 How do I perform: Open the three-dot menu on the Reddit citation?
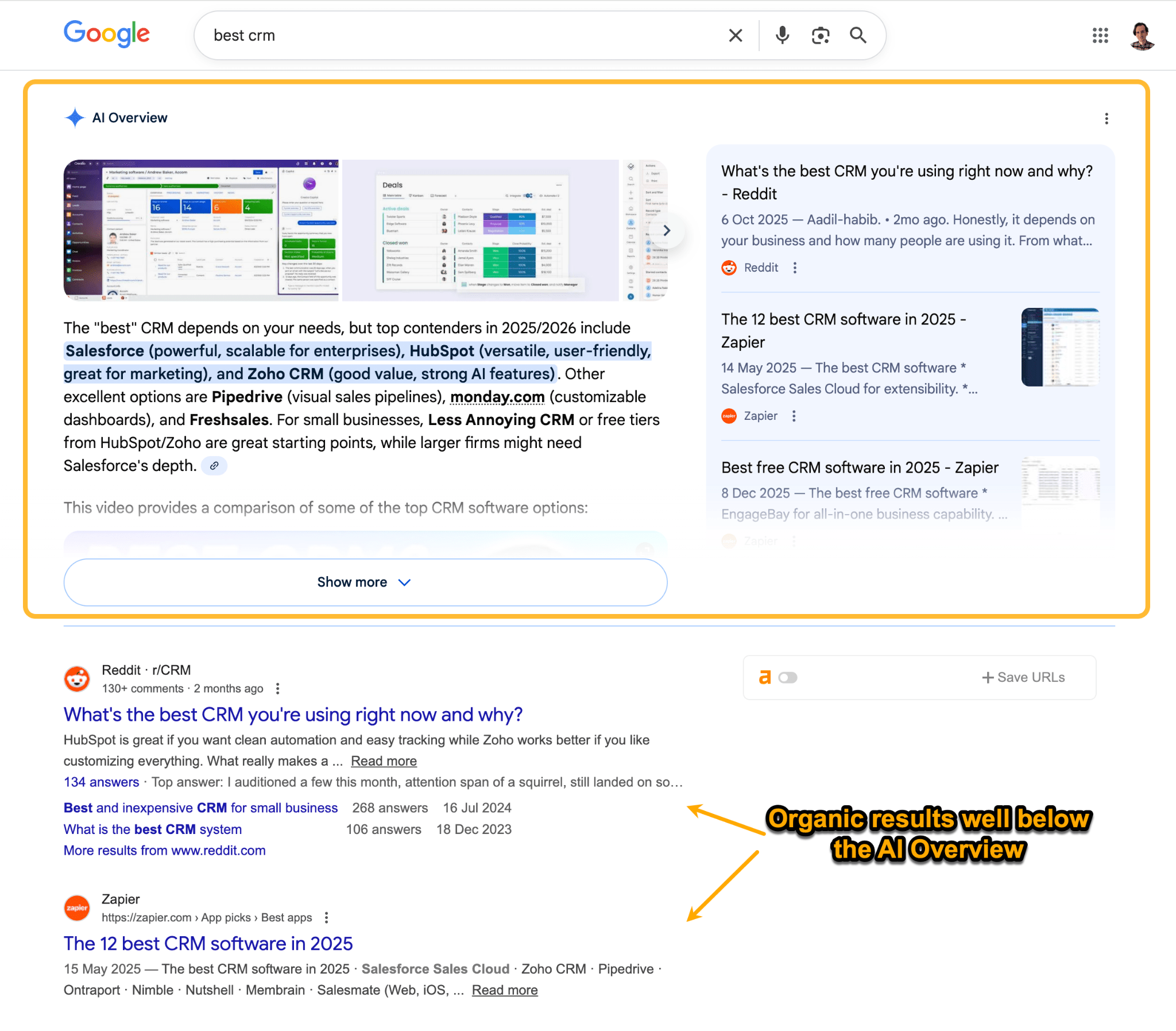pyautogui.click(x=795, y=268)
